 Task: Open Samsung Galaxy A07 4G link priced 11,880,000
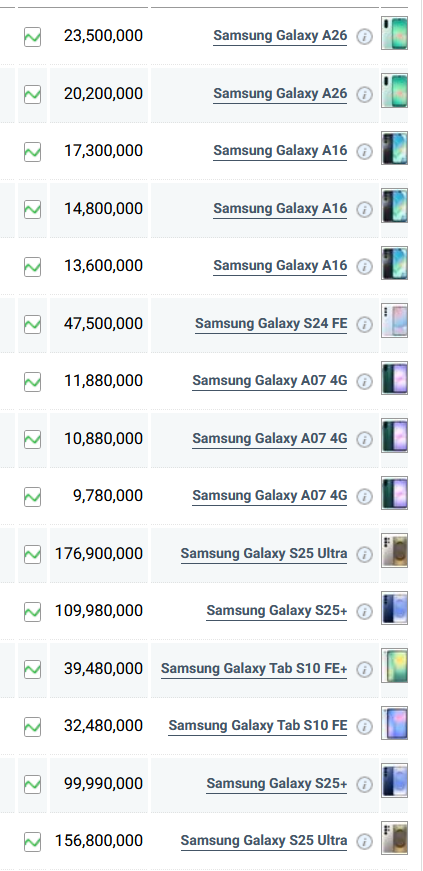click(x=270, y=381)
